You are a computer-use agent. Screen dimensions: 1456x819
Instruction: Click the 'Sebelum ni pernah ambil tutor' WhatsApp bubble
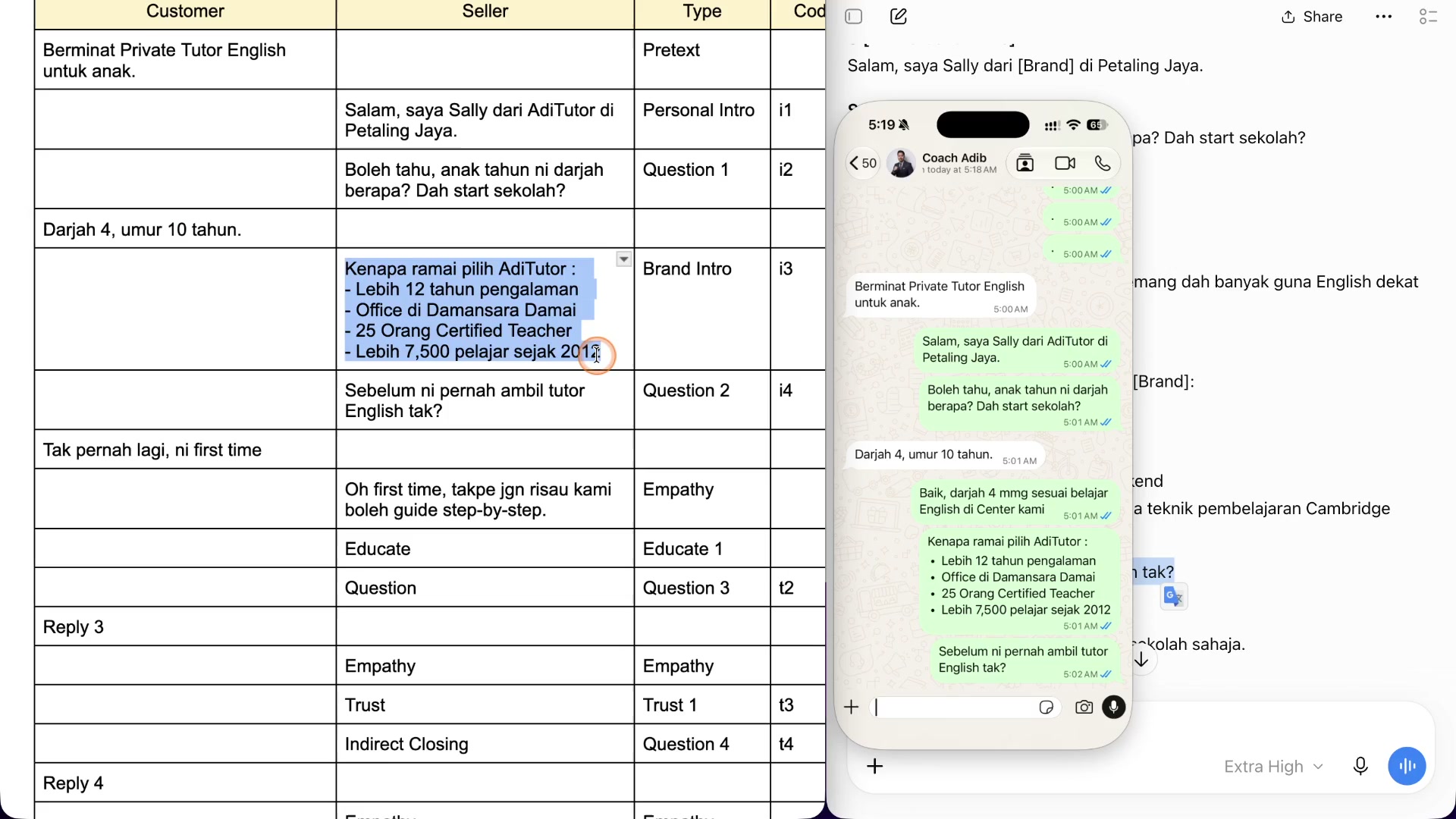[x=1025, y=661]
